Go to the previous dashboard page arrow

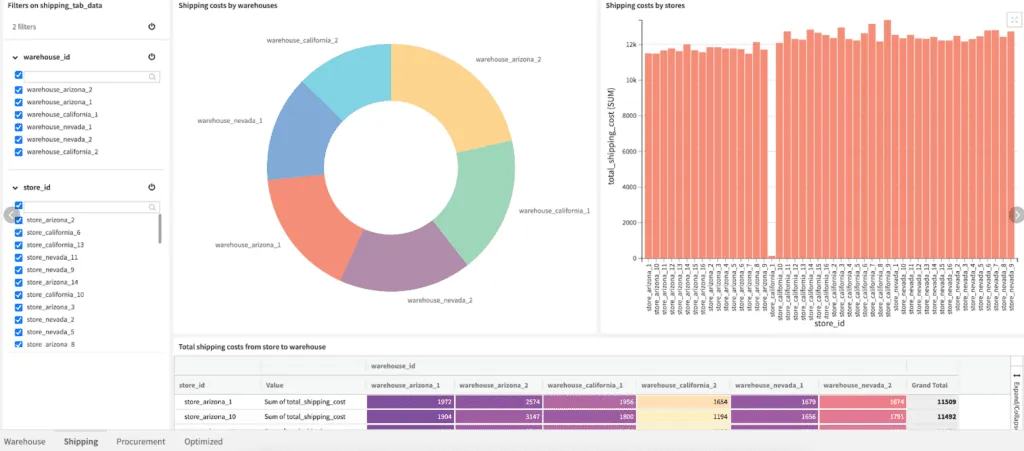click(11, 214)
